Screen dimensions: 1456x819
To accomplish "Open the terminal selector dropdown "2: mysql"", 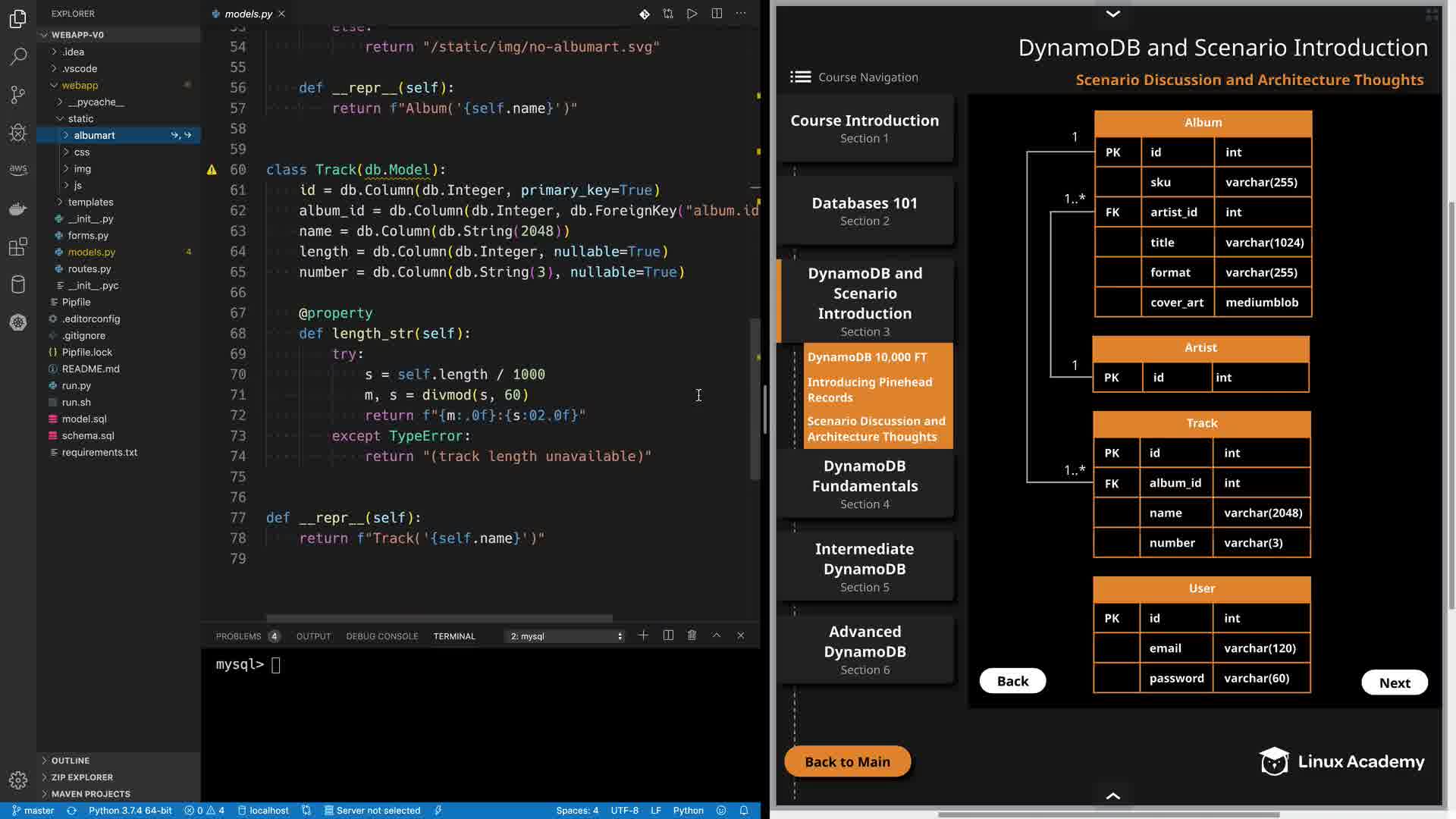I will (x=566, y=636).
